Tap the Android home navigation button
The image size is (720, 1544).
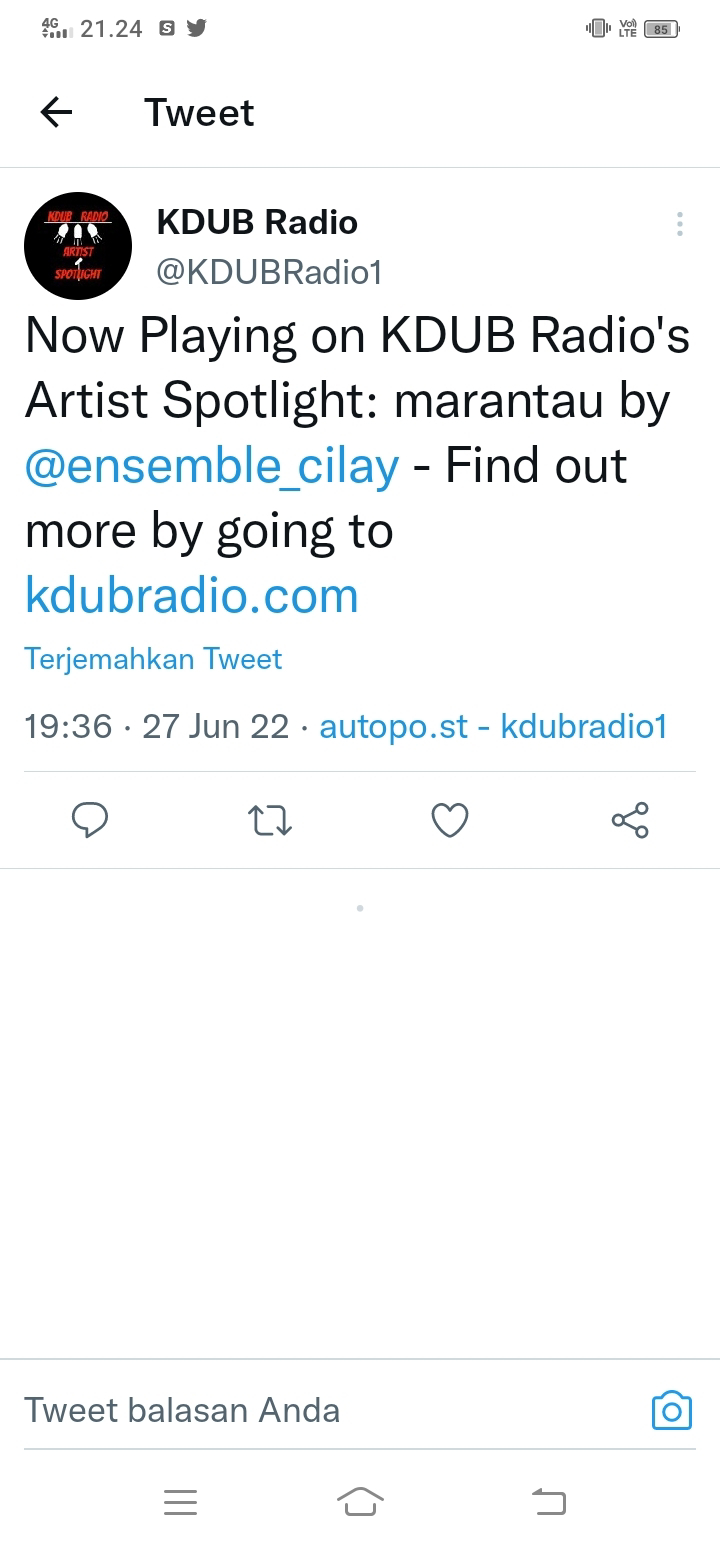click(x=360, y=1501)
